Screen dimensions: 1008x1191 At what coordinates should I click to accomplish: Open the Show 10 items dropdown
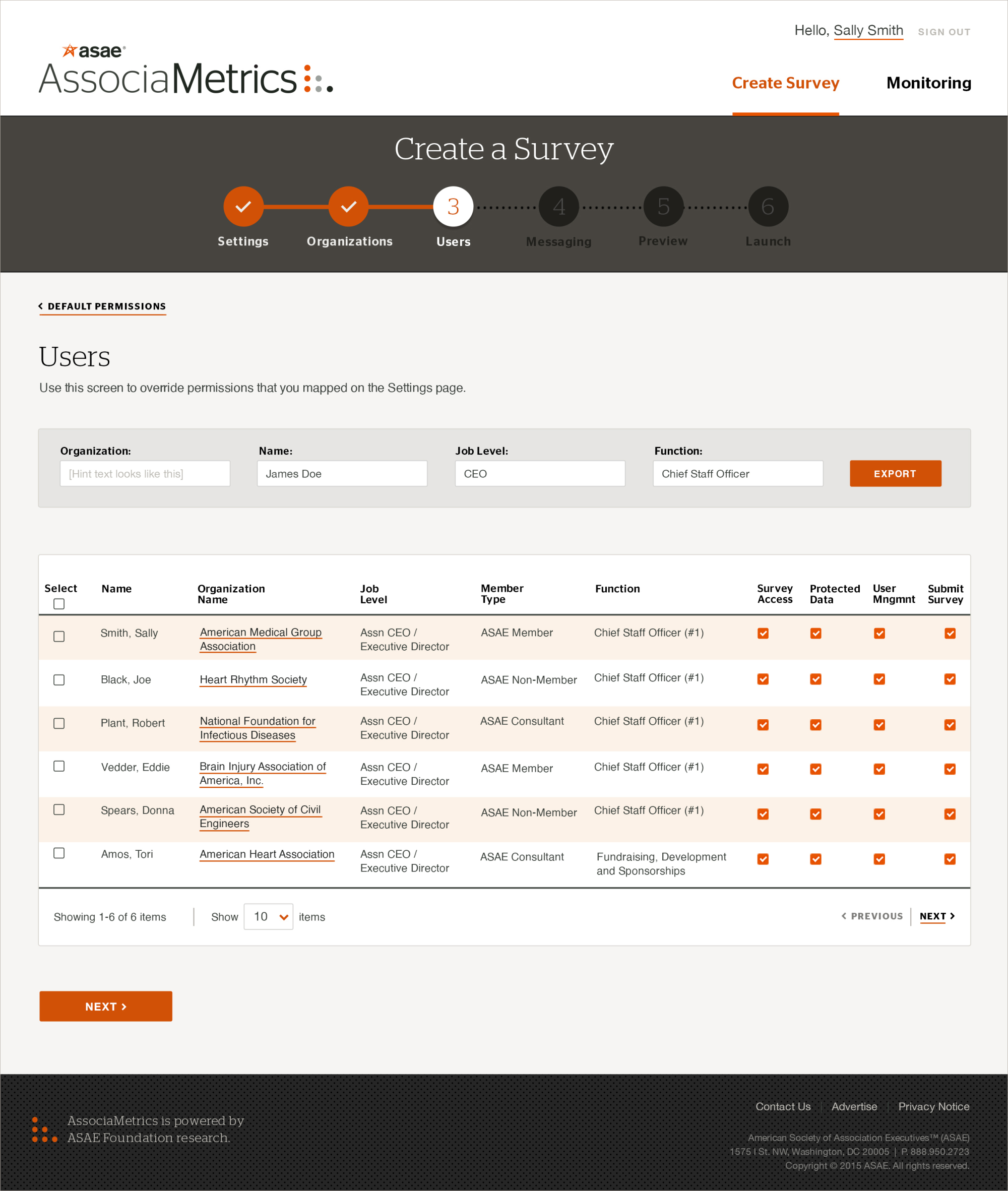(x=268, y=917)
